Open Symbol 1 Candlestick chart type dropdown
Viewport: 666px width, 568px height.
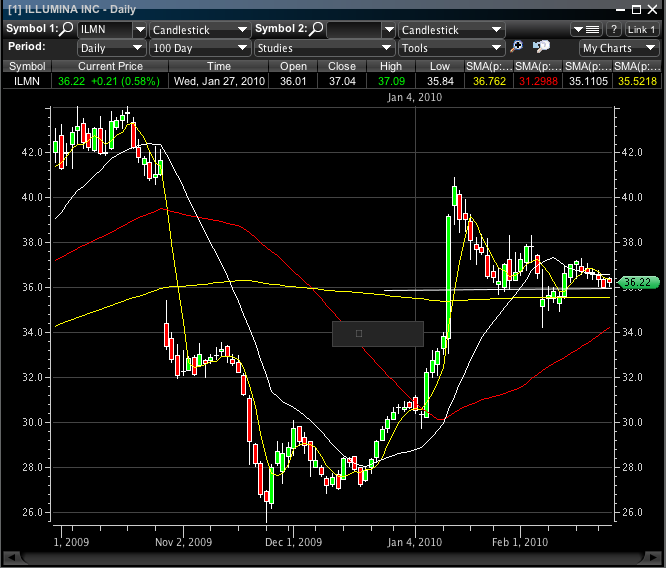(x=199, y=30)
